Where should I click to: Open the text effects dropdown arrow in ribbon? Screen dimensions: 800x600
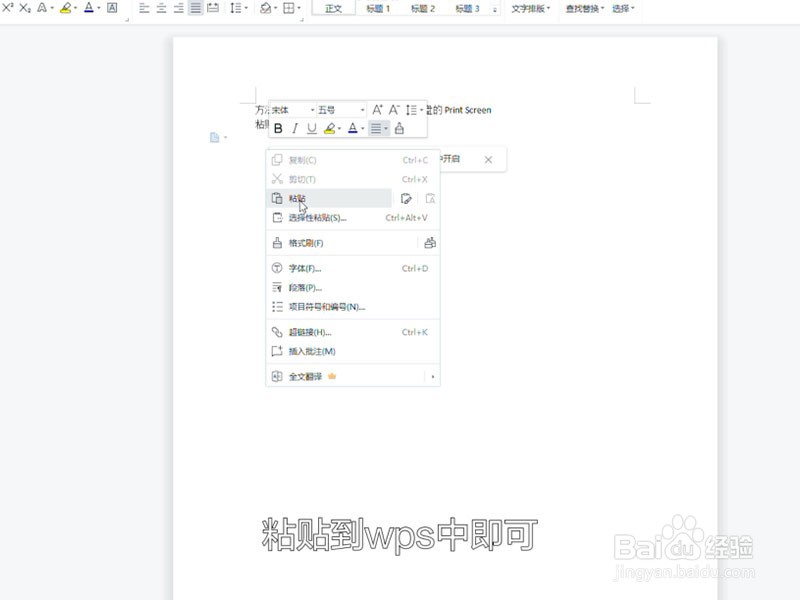click(x=52, y=8)
